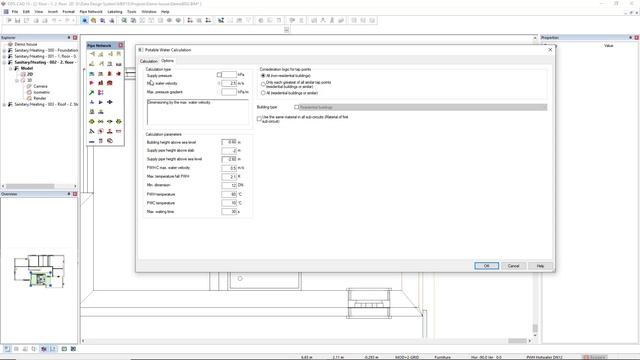Screen dimensions: 640x360
Task: Select the highlighted arrow selection tool in the toolbar
Action: pos(84,20)
